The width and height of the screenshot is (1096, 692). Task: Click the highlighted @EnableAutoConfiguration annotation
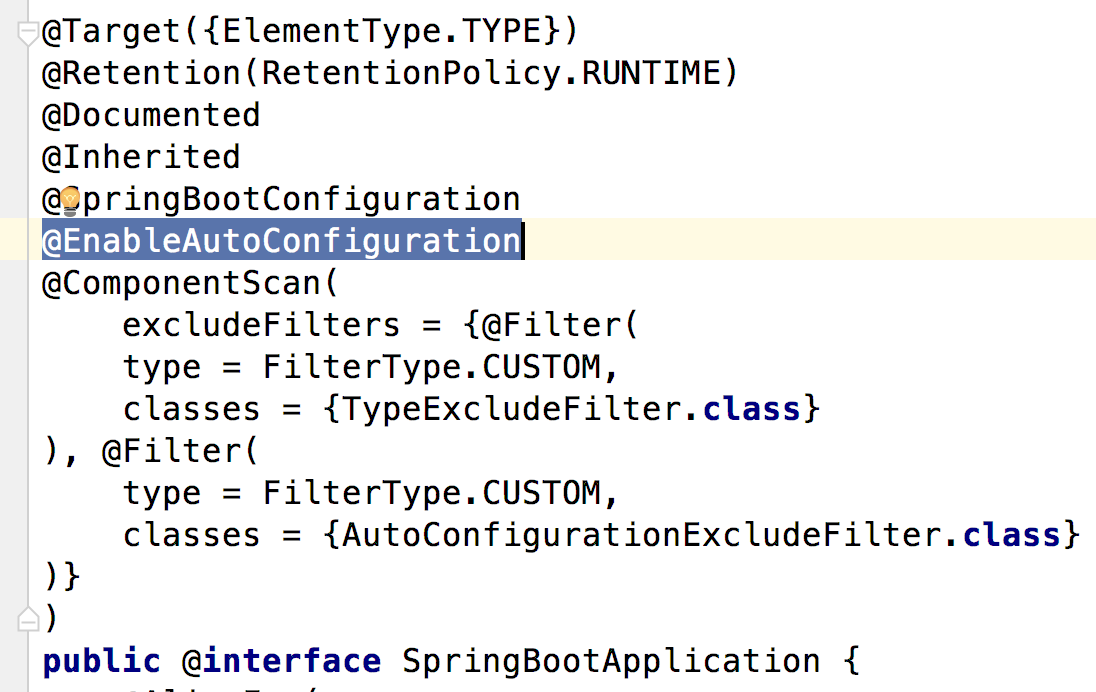pos(281,242)
